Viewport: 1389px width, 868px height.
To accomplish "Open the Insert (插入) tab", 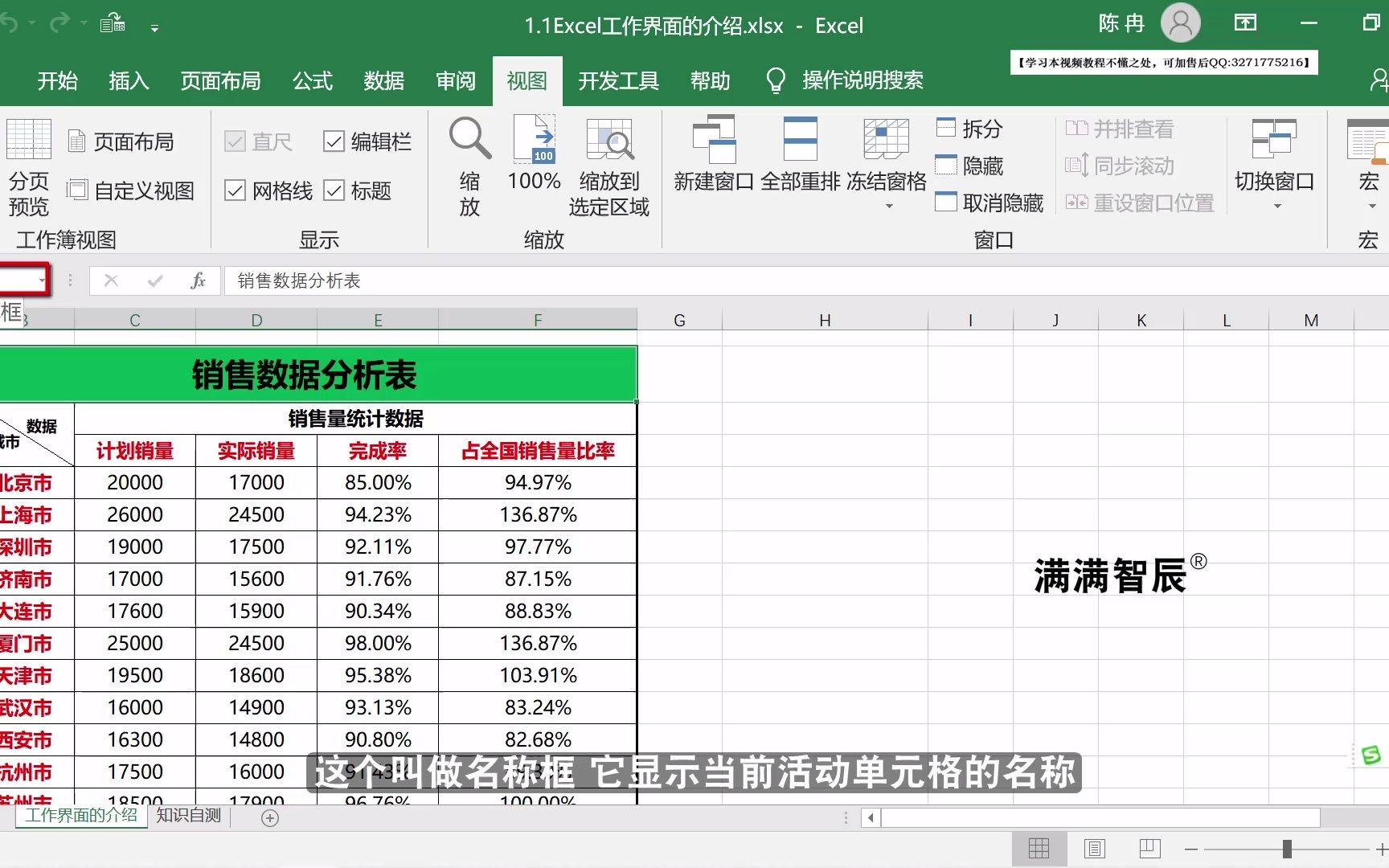I will click(x=129, y=80).
